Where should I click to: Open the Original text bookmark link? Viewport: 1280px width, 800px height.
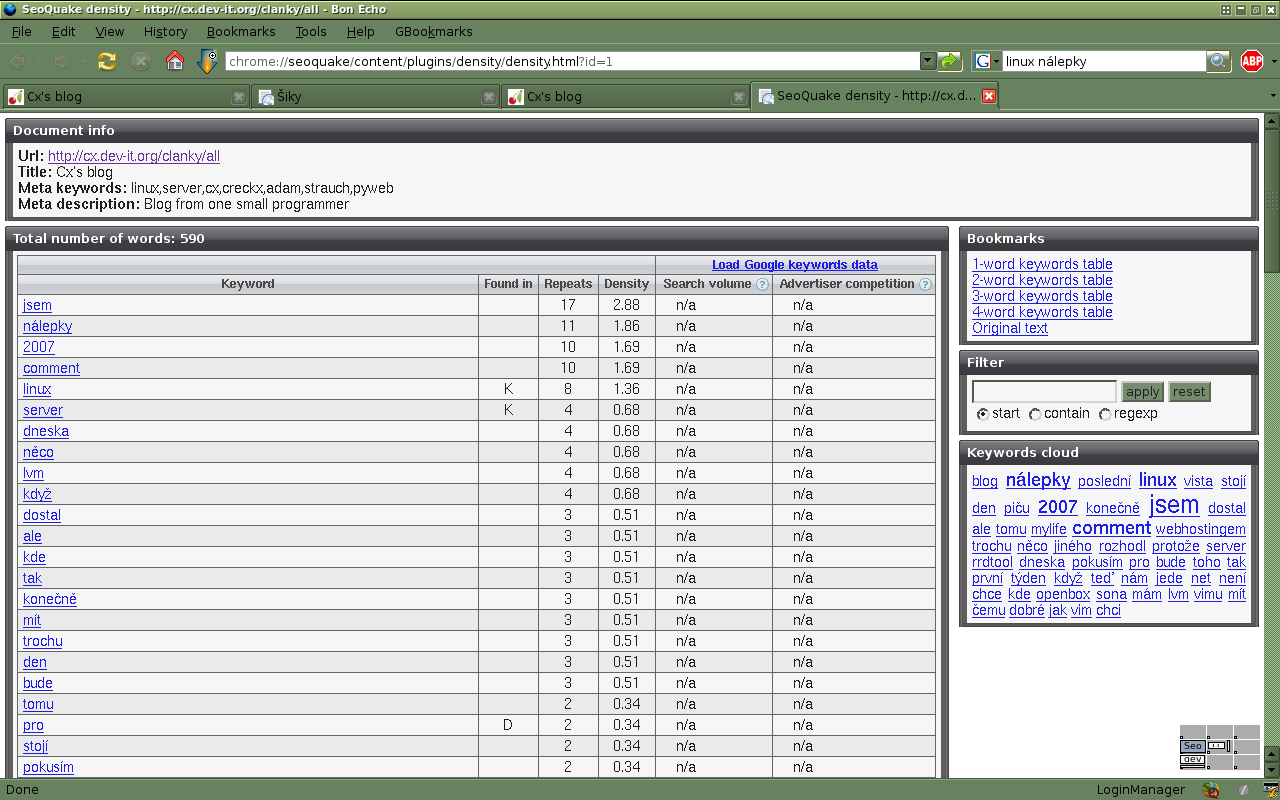click(1010, 328)
